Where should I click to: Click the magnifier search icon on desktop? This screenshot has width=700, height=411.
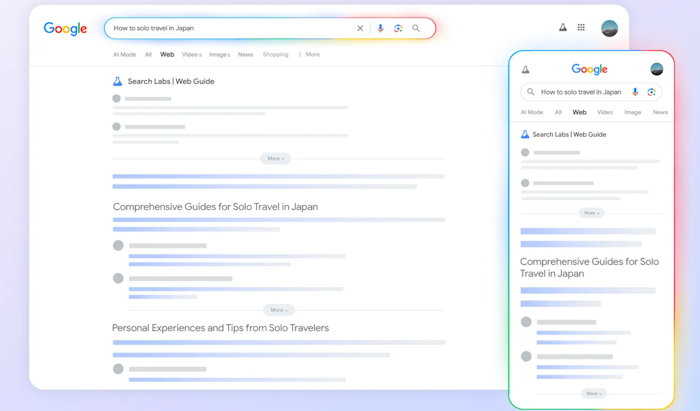(416, 28)
